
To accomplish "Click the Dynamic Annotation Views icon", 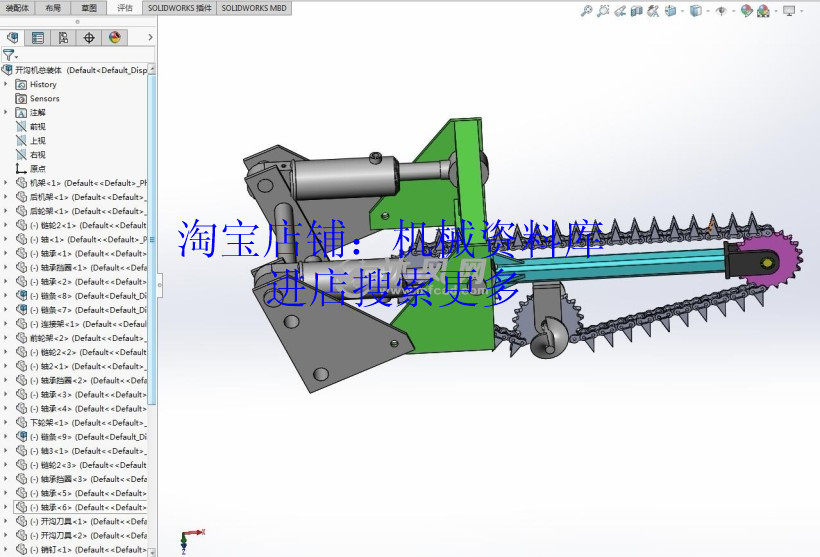I will [653, 10].
